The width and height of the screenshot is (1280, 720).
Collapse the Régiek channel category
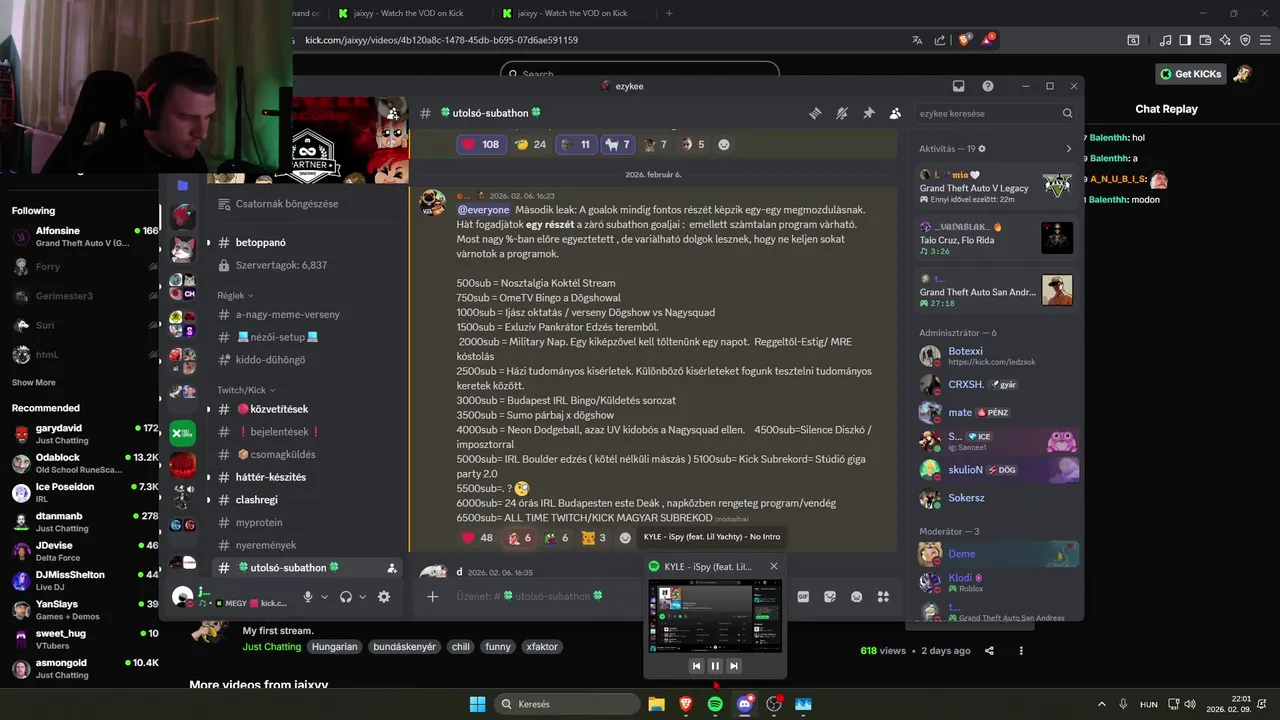click(236, 296)
